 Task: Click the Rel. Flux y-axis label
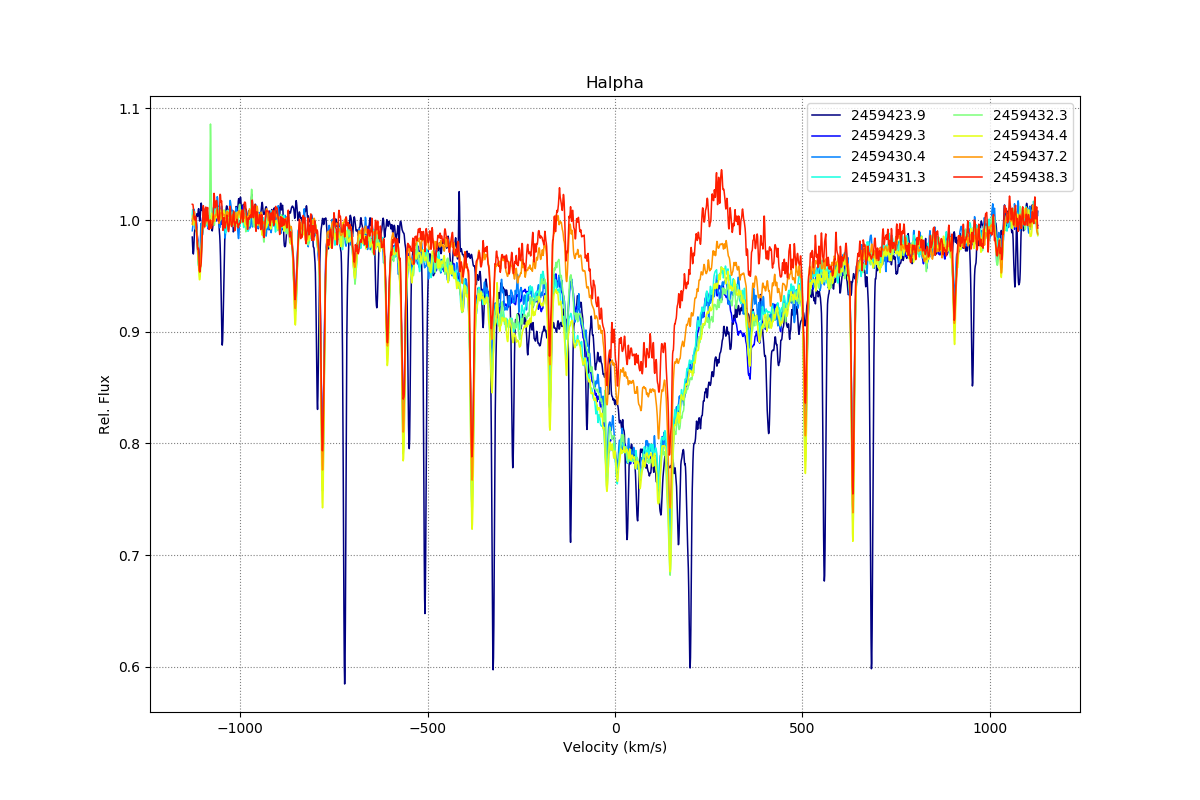pyautogui.click(x=105, y=404)
